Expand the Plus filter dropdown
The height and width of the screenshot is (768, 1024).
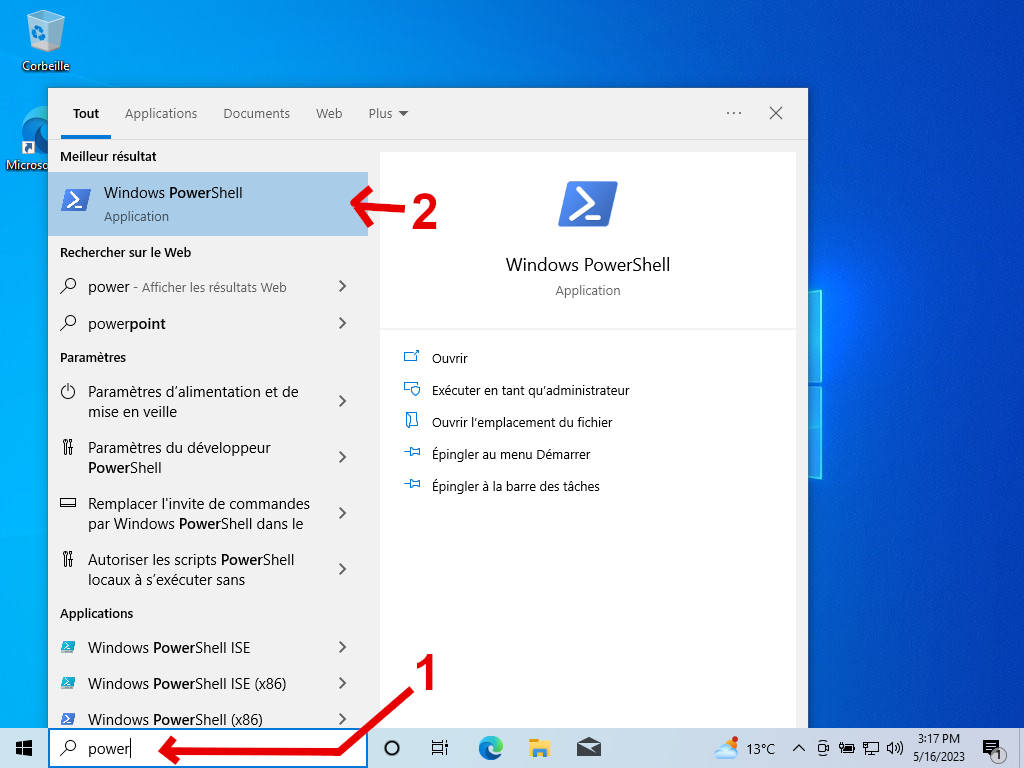click(388, 114)
